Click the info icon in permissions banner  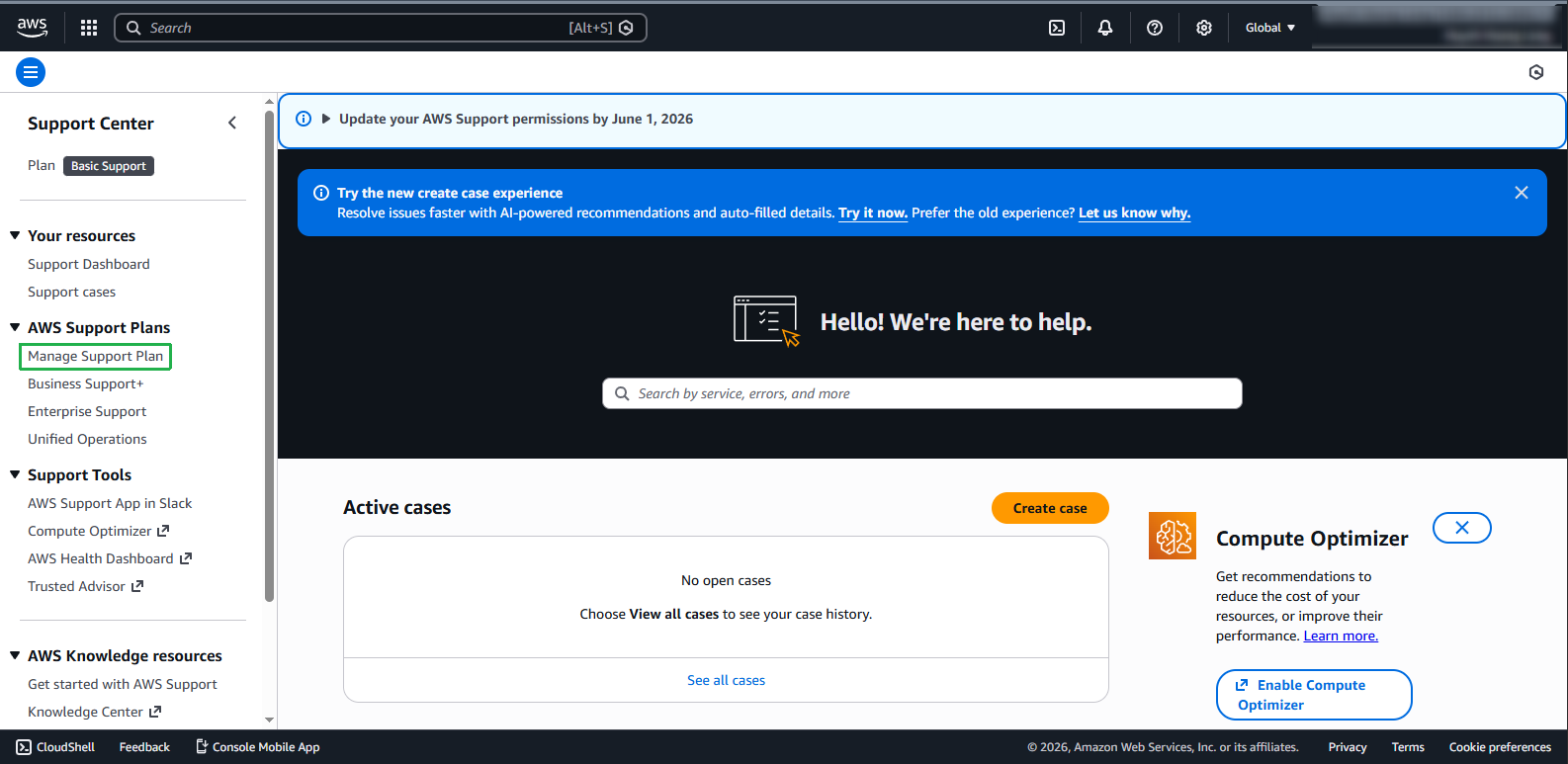tap(304, 119)
